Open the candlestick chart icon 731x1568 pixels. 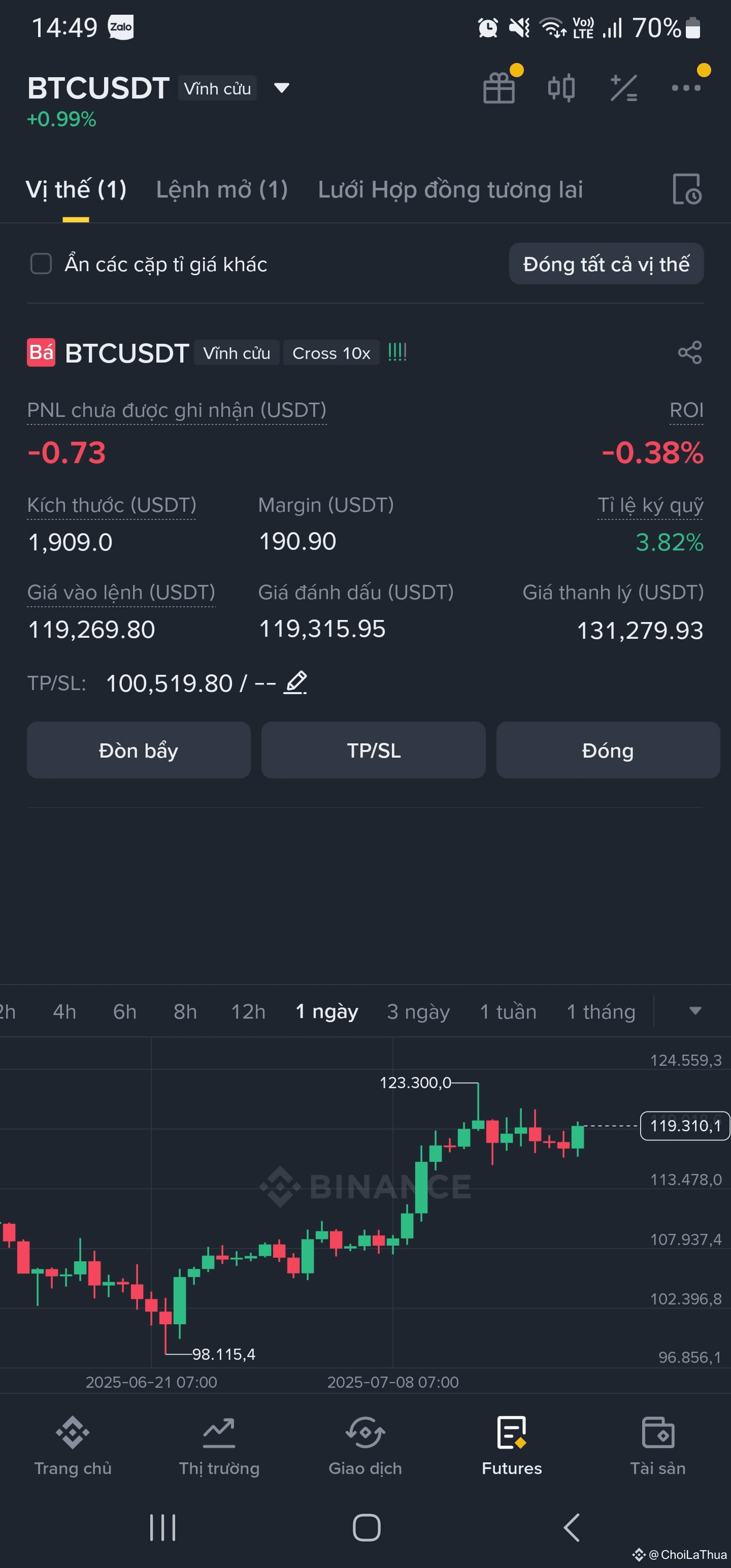point(561,88)
